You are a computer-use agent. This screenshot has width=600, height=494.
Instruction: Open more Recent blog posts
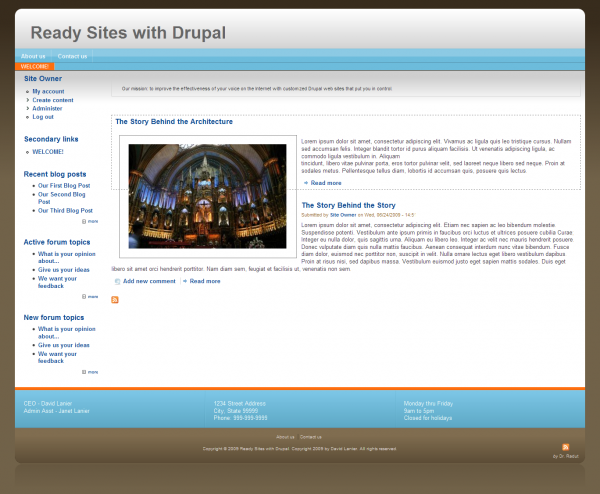click(x=91, y=221)
